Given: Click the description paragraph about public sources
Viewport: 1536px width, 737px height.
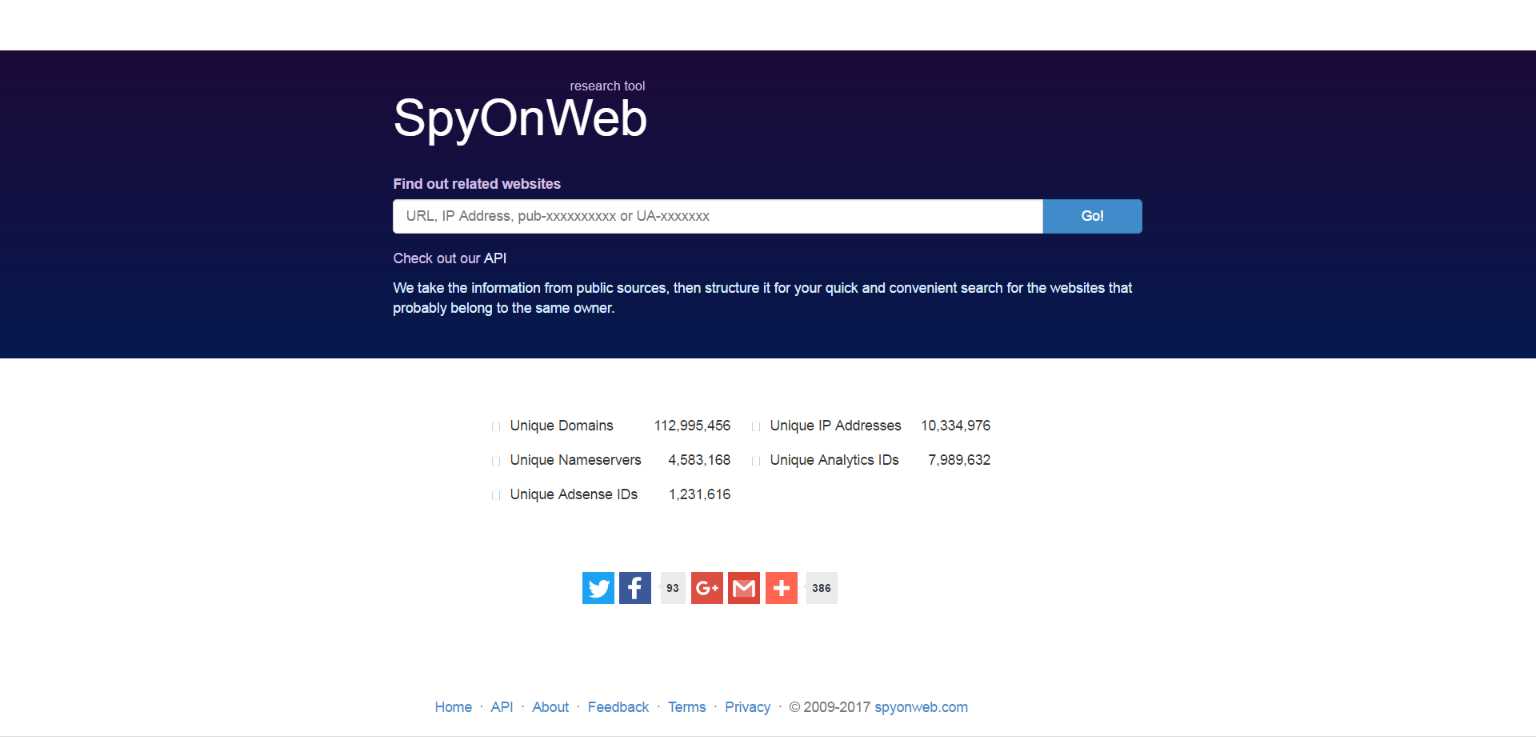Looking at the screenshot, I should coord(763,298).
